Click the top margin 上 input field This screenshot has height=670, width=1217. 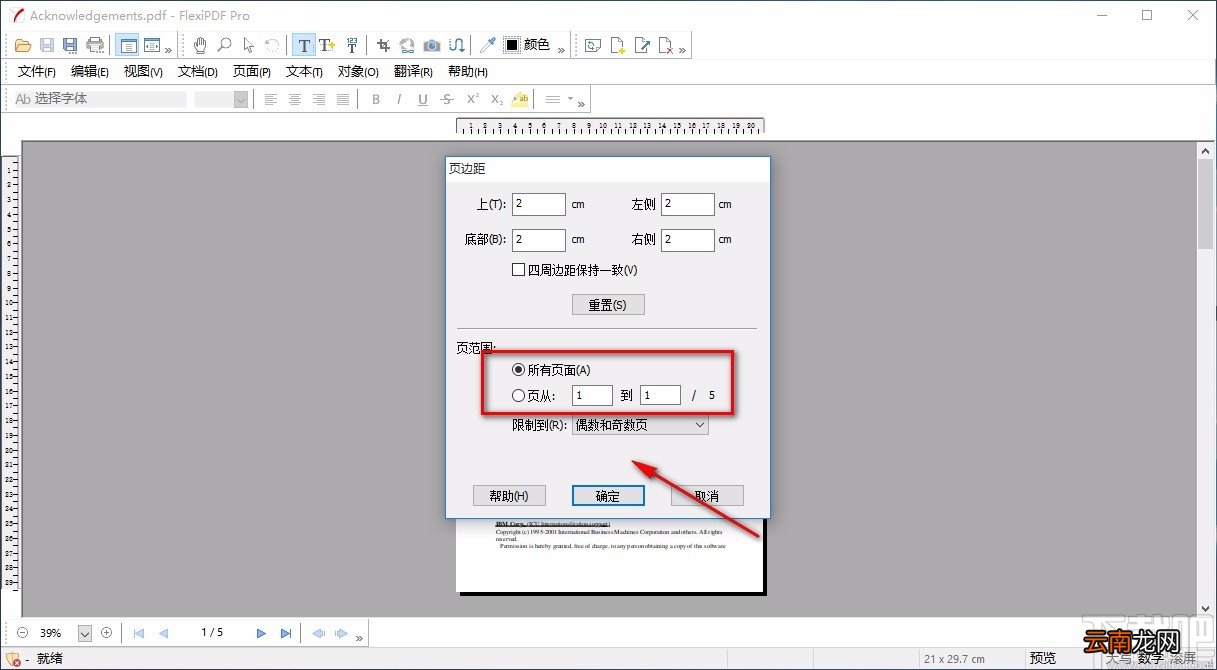click(539, 204)
